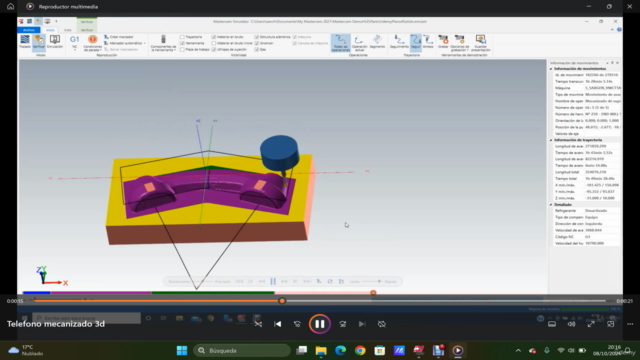Toggle the Estructura alámbrica checkbox
640x360 pixels.
256,37
